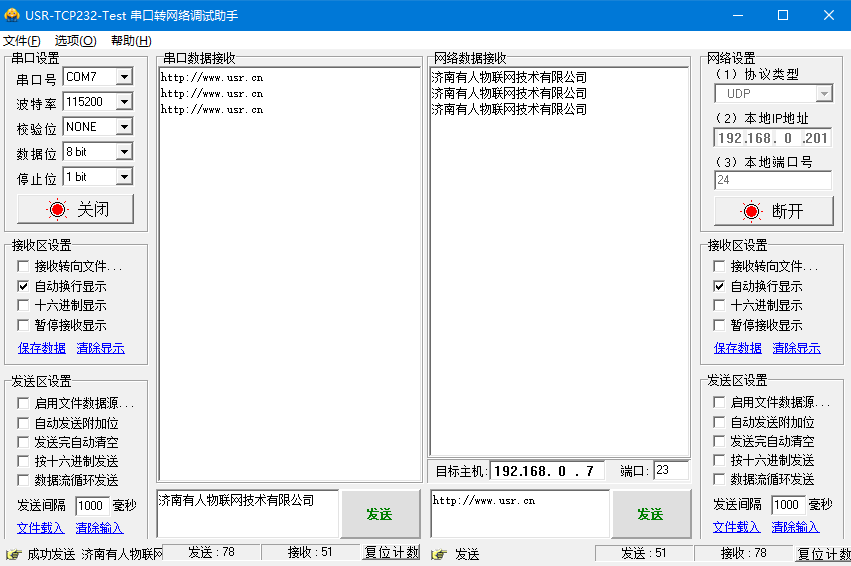Click the red network connection status indicator

click(x=751, y=211)
